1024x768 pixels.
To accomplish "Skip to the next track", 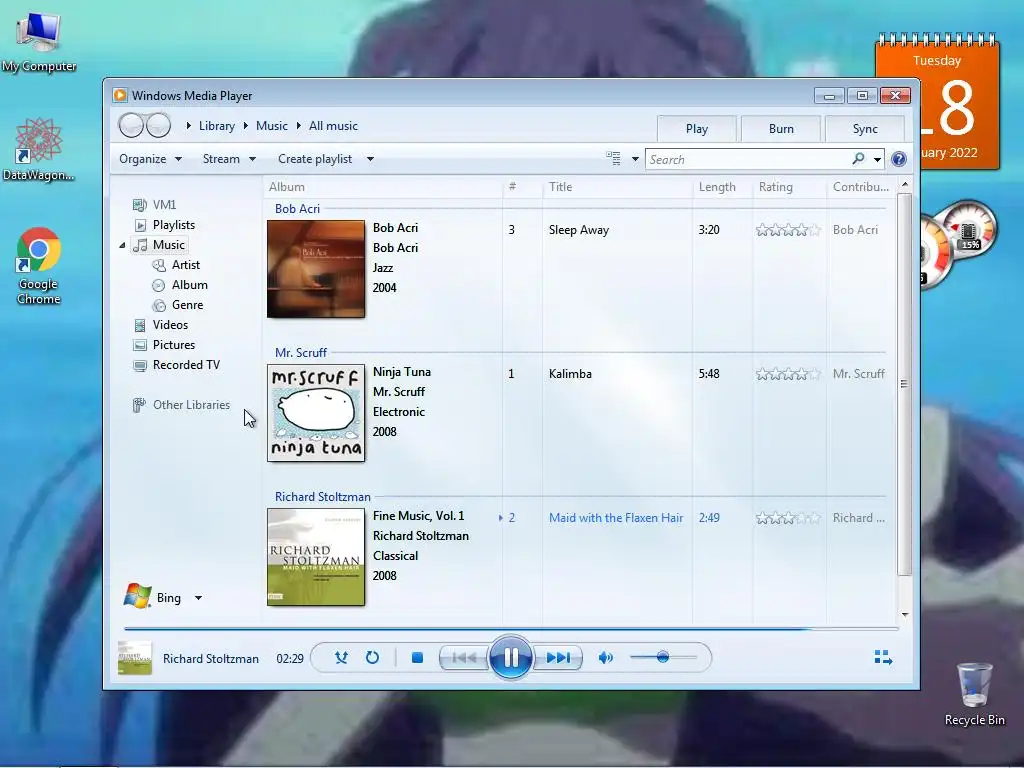I will click(558, 658).
